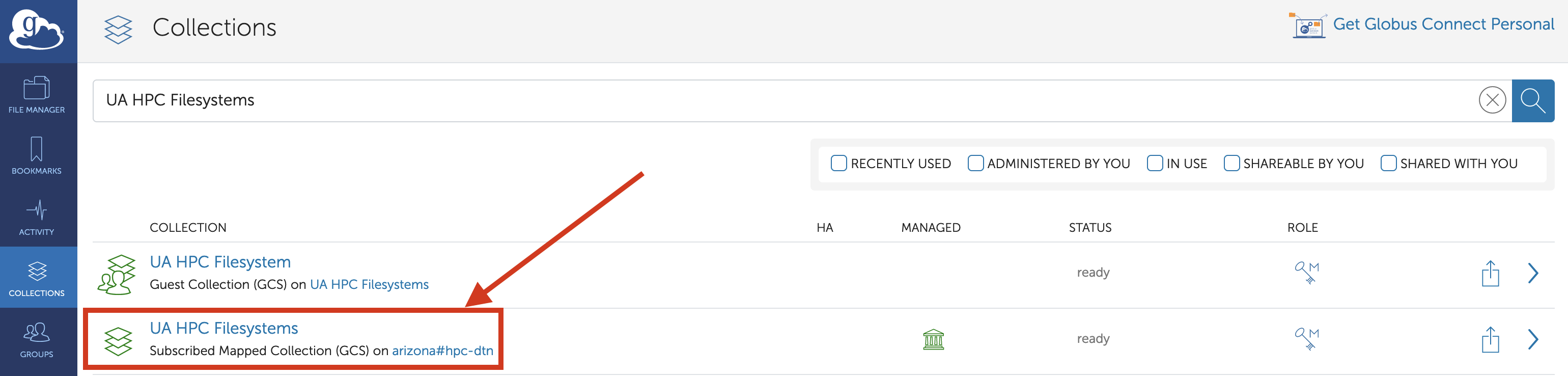1568x376 pixels.
Task: Click the managed institution icon
Action: click(933, 339)
